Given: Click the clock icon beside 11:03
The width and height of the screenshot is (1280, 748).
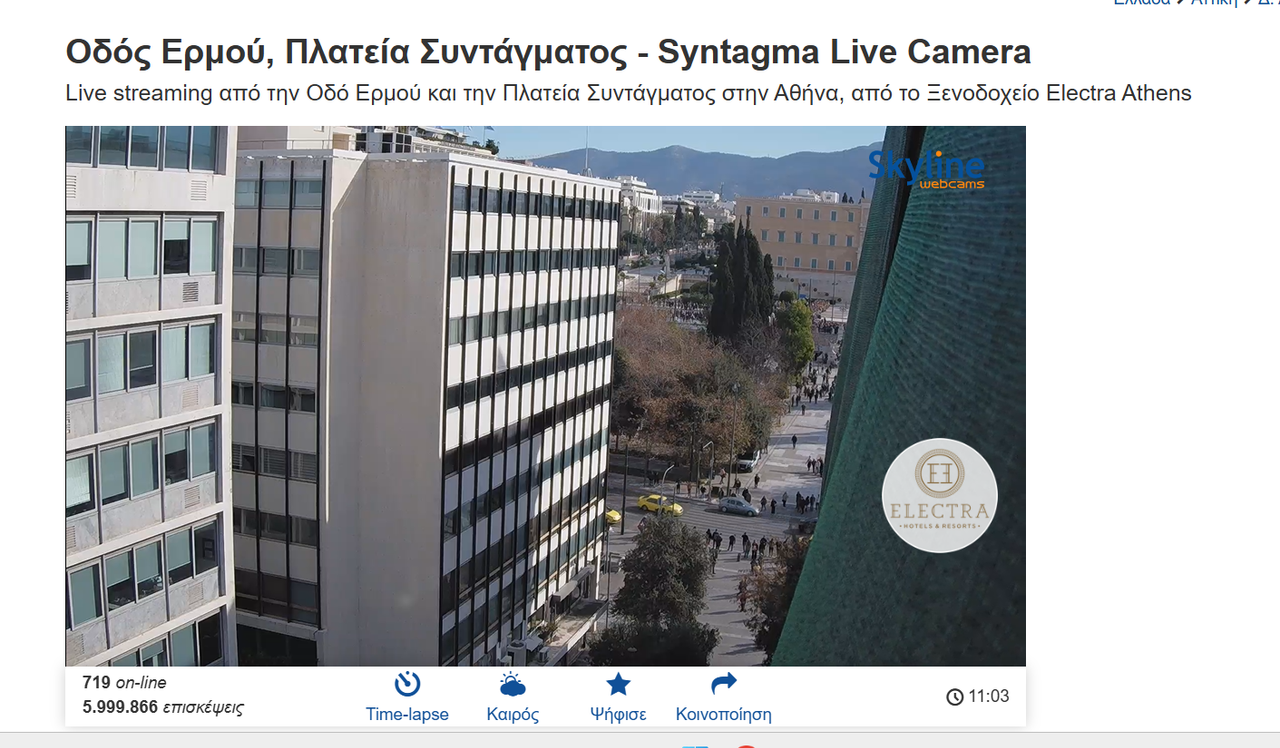Looking at the screenshot, I should (x=953, y=696).
